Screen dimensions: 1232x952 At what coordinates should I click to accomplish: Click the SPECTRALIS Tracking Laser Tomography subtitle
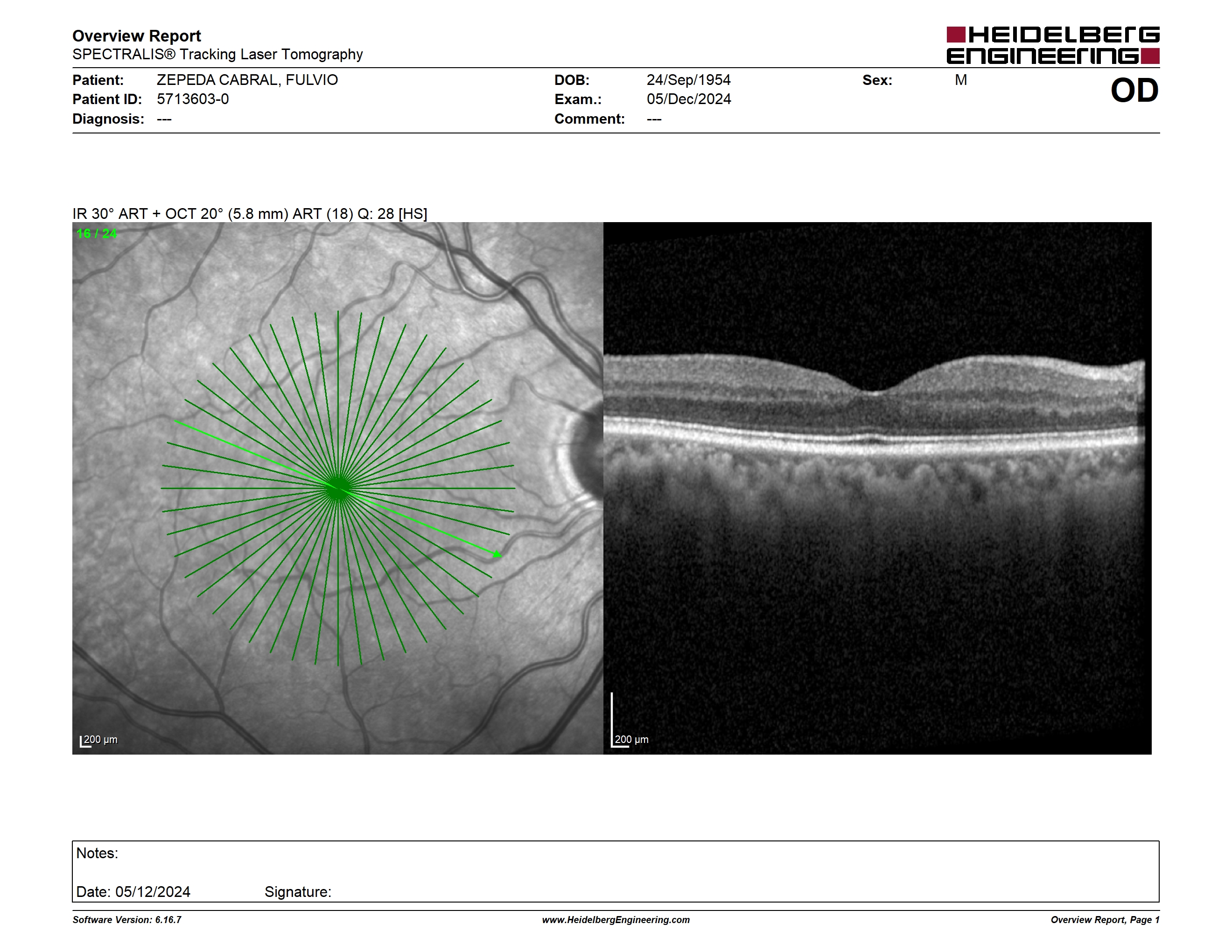(217, 55)
